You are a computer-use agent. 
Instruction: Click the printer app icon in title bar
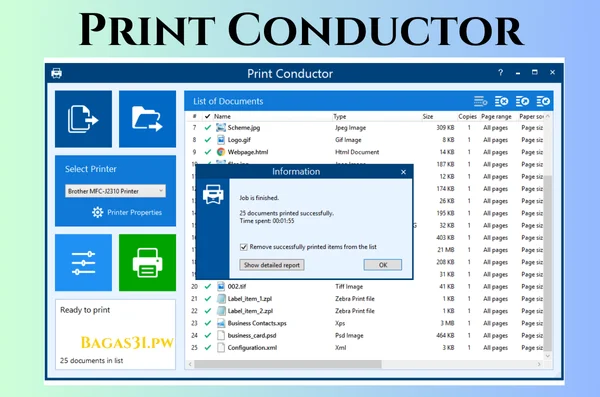coord(57,73)
